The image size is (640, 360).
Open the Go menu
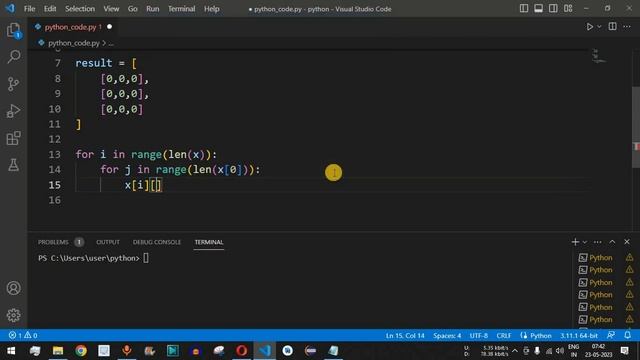click(x=133, y=9)
